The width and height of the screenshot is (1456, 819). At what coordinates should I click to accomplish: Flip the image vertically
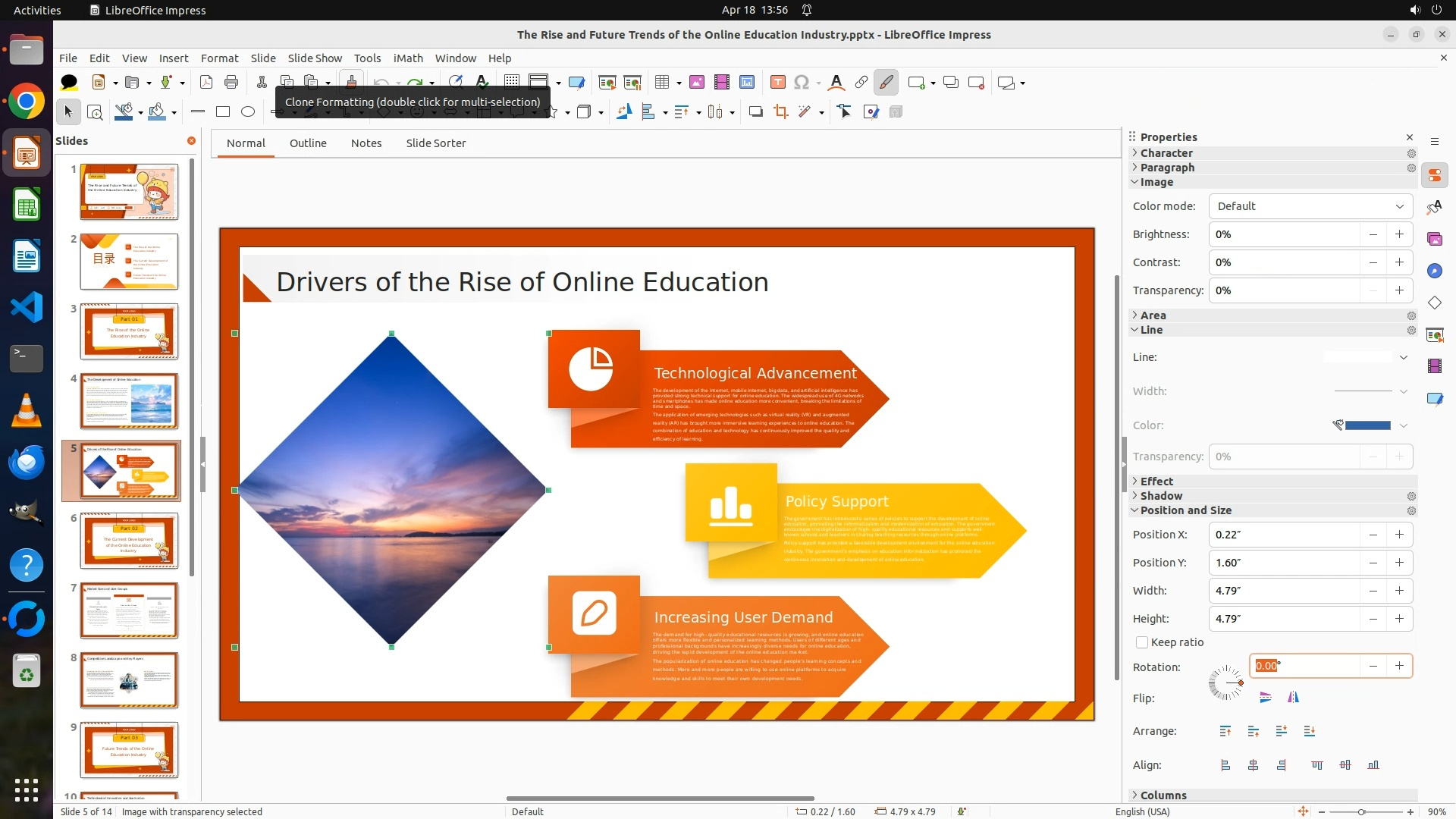[x=1265, y=698]
